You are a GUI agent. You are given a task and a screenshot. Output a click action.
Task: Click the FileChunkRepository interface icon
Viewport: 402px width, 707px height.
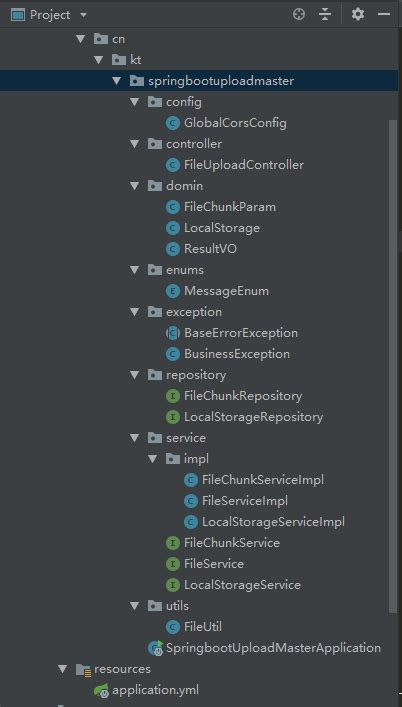[x=173, y=396]
